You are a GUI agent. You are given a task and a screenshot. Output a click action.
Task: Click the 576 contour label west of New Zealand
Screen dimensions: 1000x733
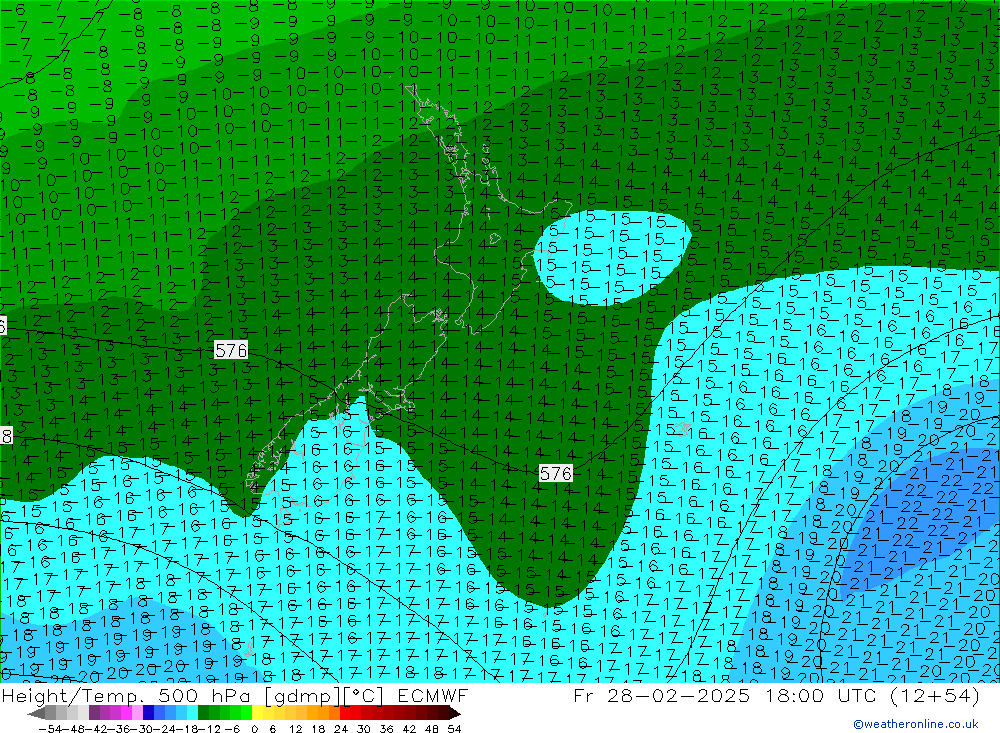[231, 350]
